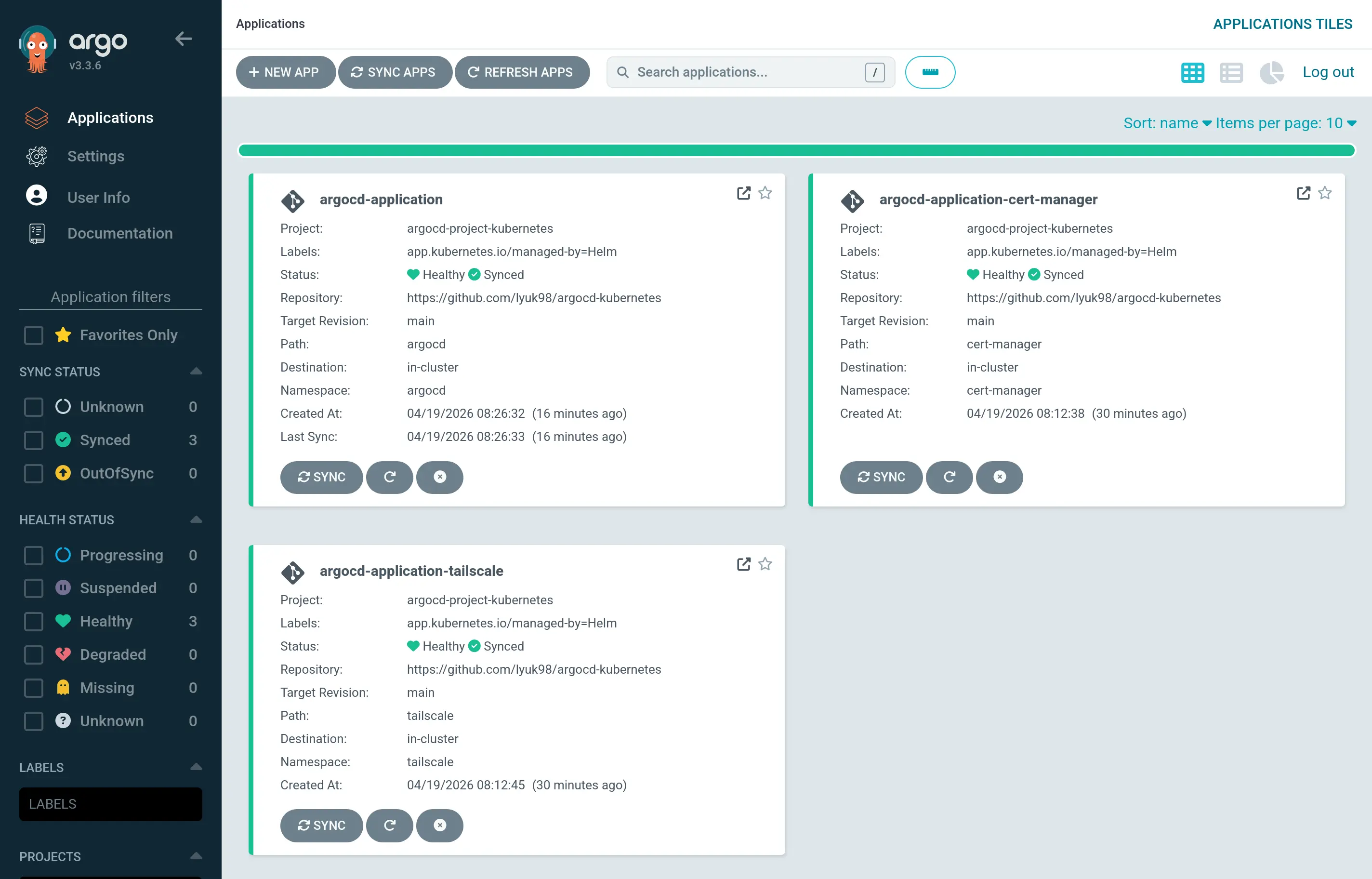Delete the argocd-application-cert-manager app

pyautogui.click(x=999, y=477)
